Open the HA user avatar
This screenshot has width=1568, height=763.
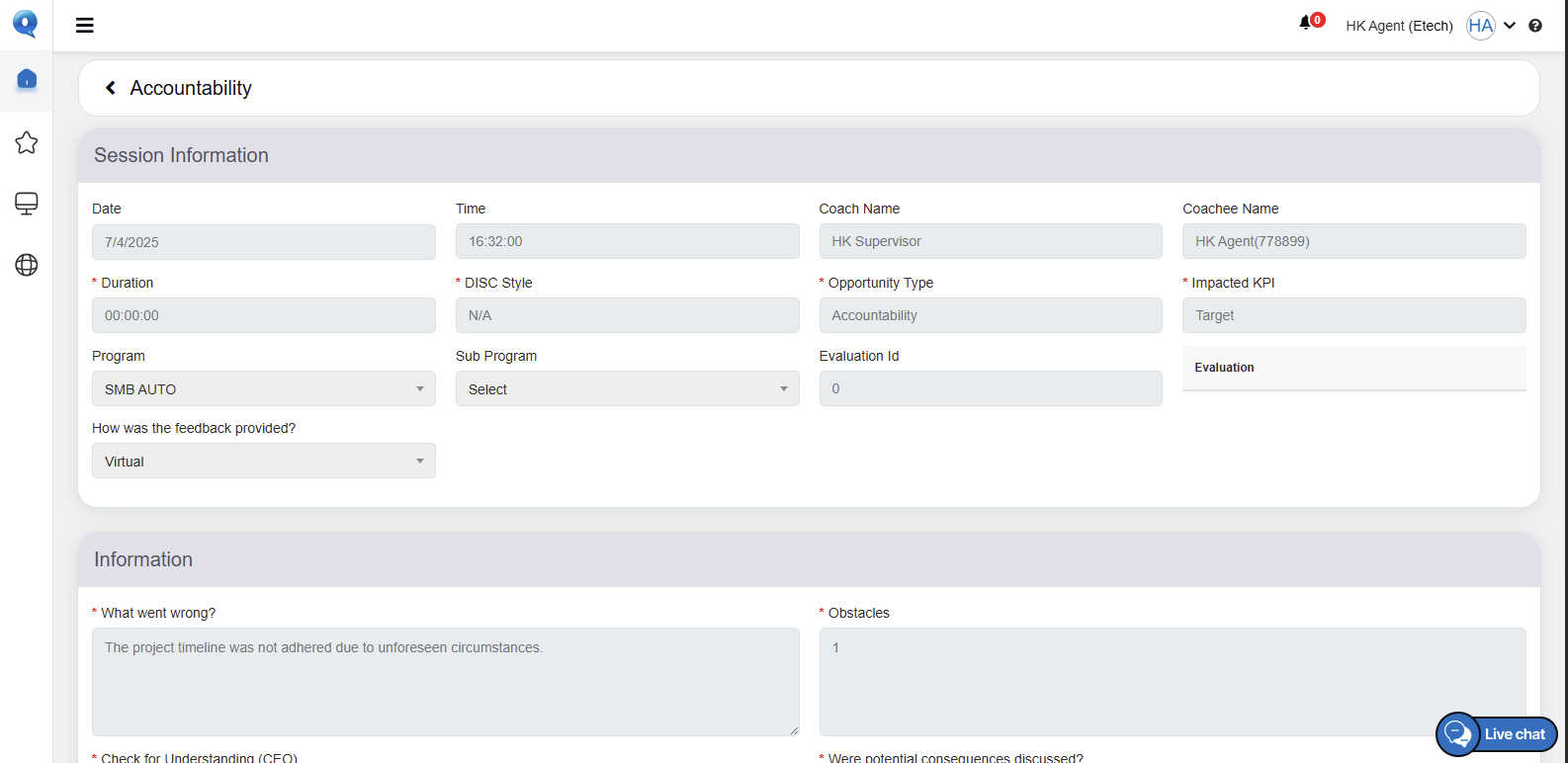[x=1480, y=26]
